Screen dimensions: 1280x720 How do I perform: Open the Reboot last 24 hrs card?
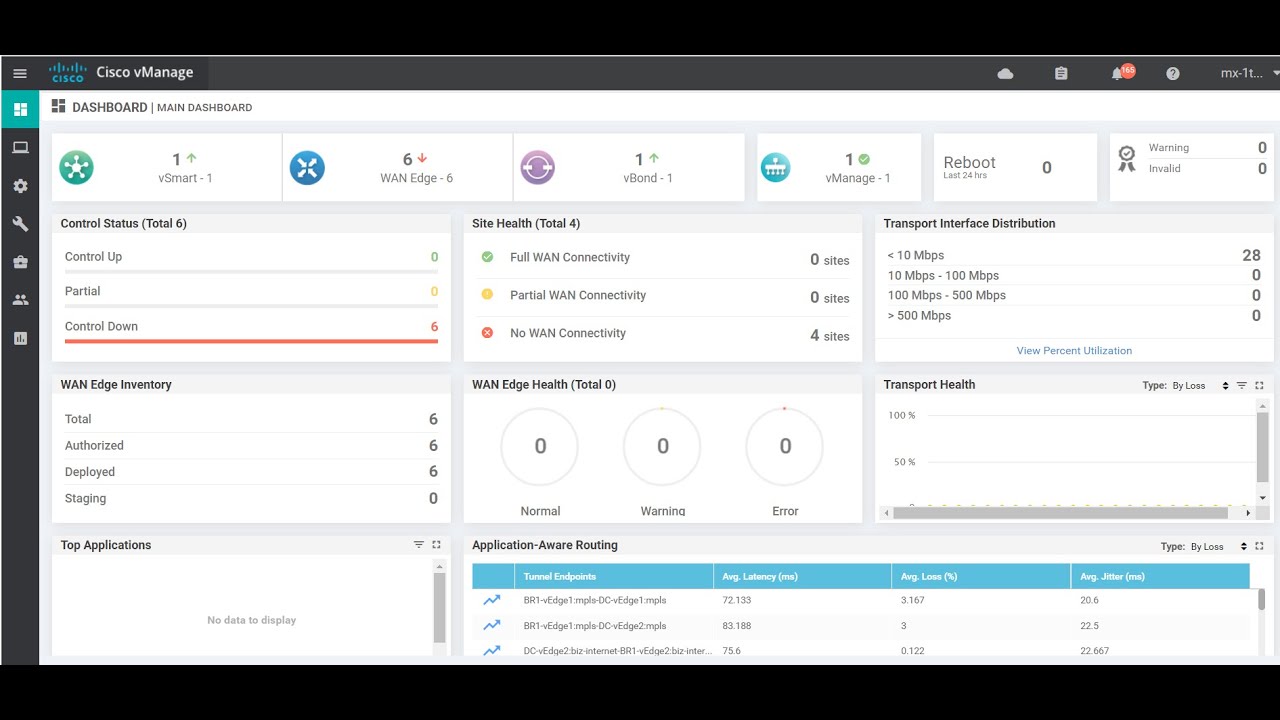(1015, 167)
